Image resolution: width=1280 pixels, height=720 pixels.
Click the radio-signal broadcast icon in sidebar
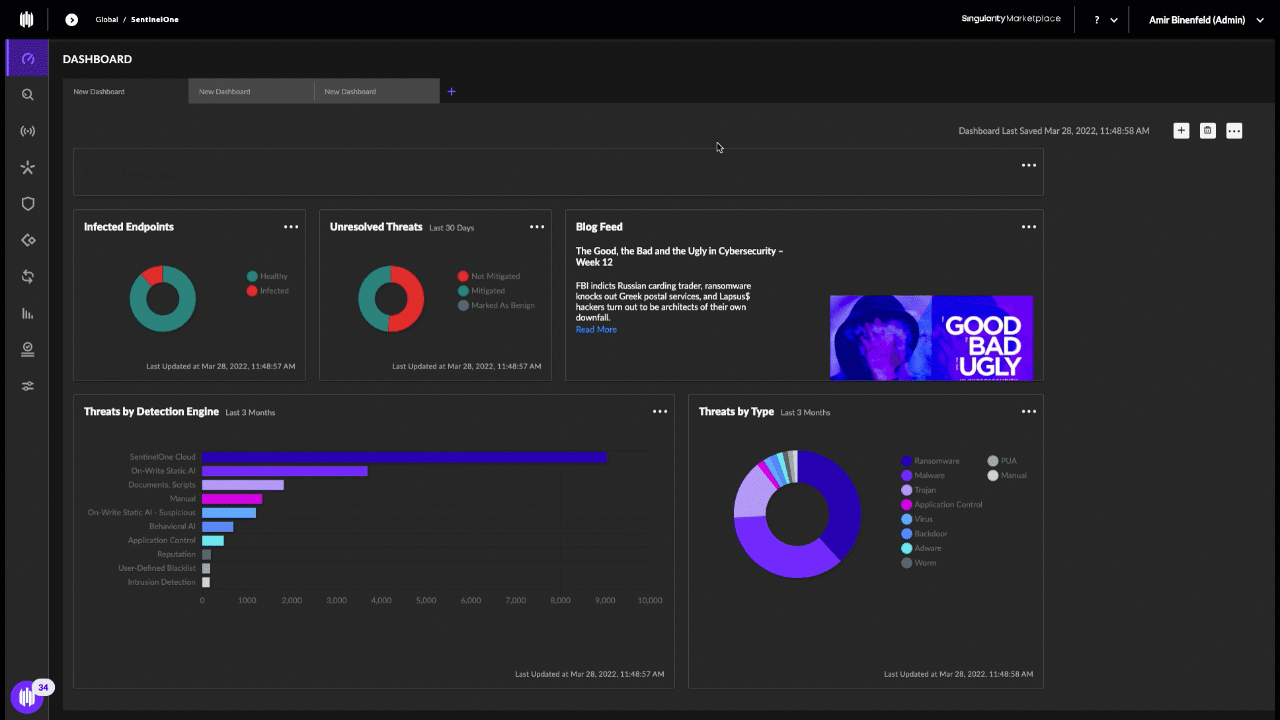(27, 131)
